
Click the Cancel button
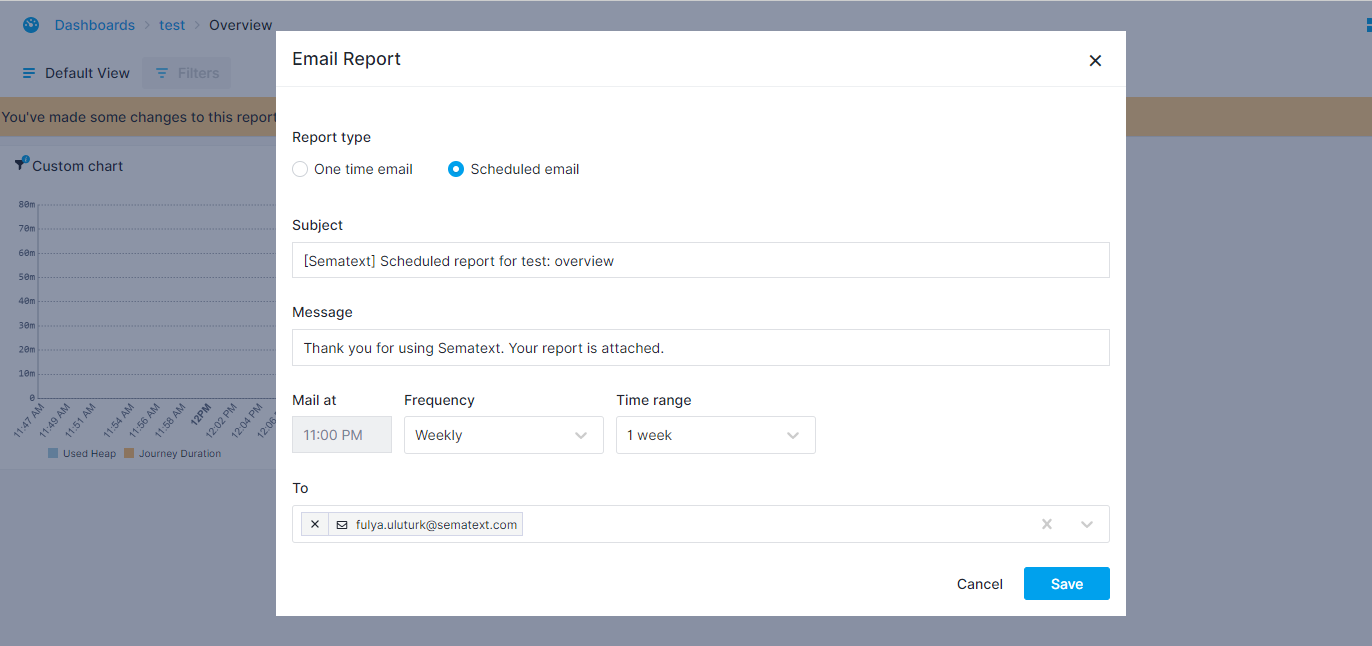pos(980,584)
